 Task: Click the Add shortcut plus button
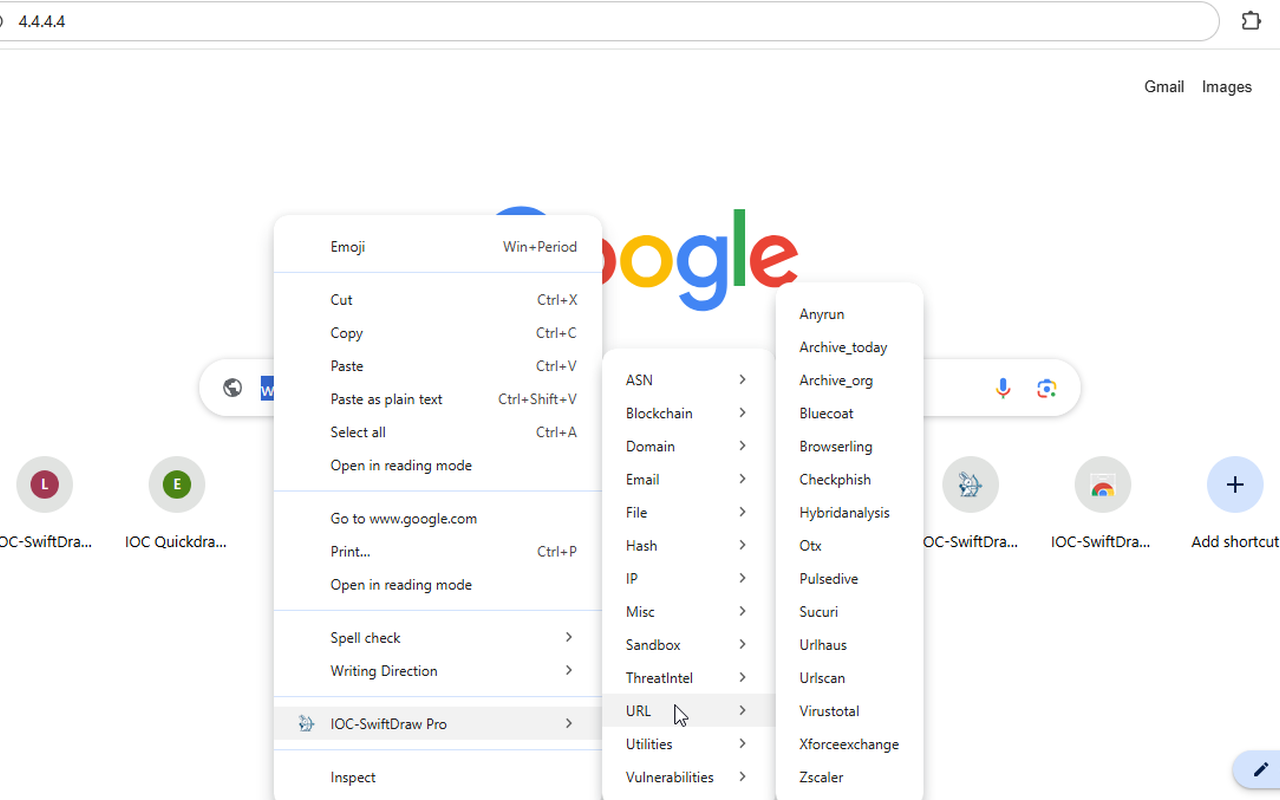(x=1235, y=485)
